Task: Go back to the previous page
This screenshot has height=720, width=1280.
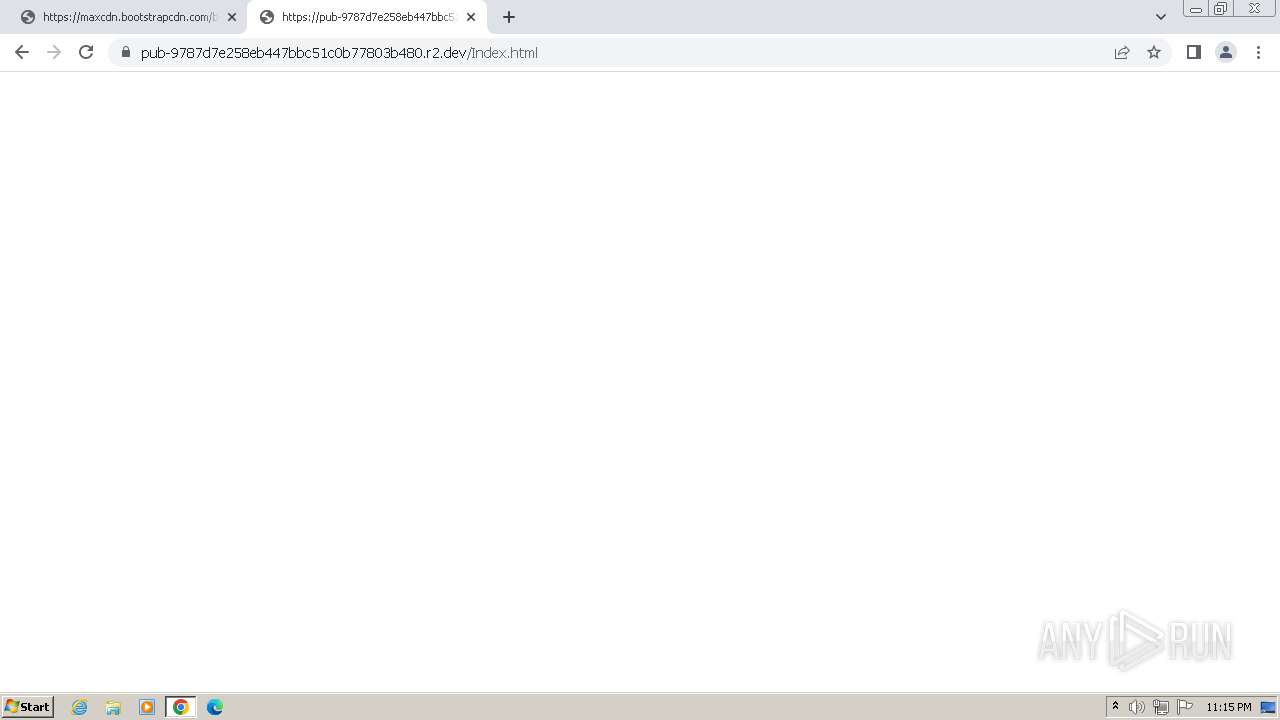Action: pos(22,53)
